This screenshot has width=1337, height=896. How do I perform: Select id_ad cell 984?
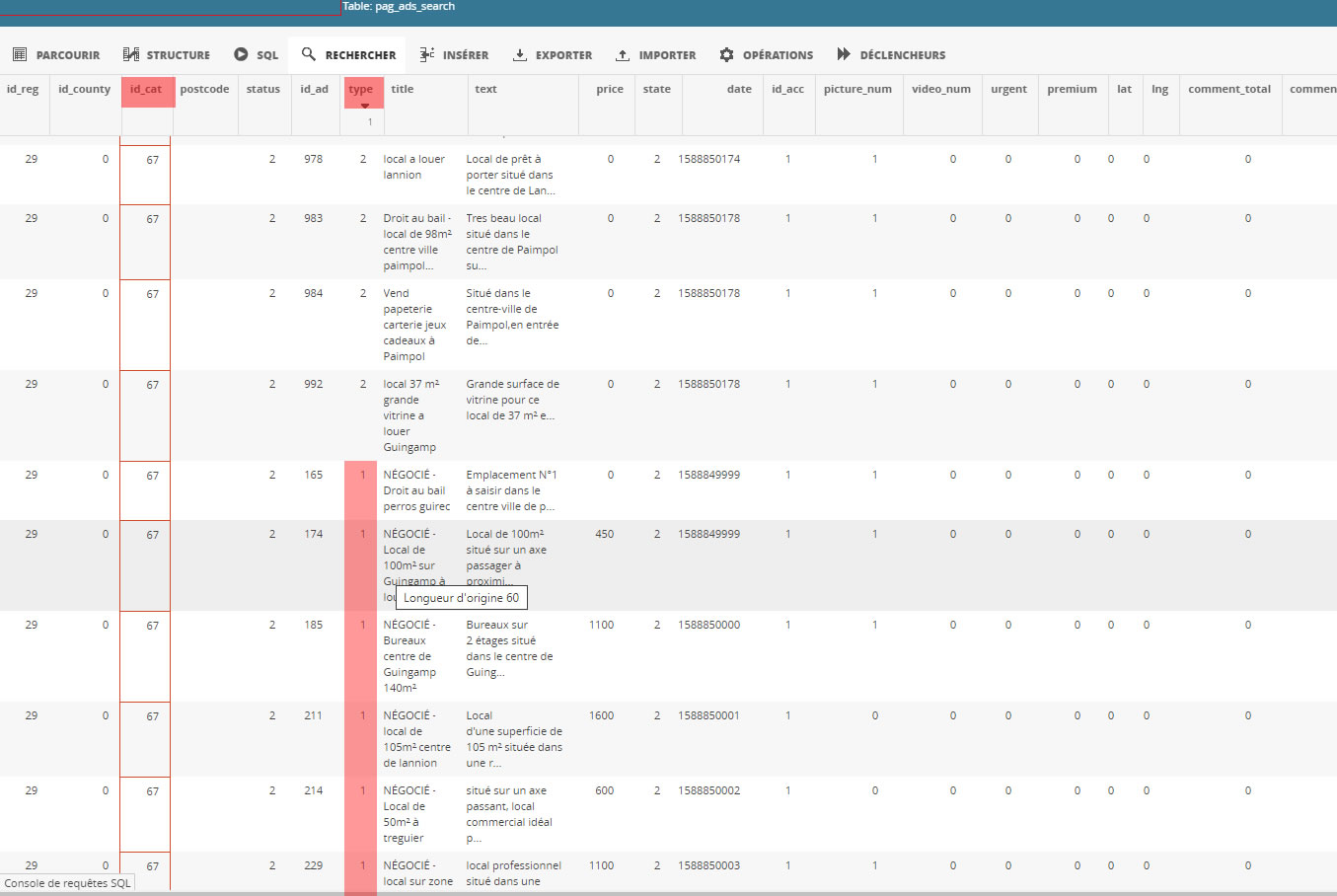tap(313, 293)
